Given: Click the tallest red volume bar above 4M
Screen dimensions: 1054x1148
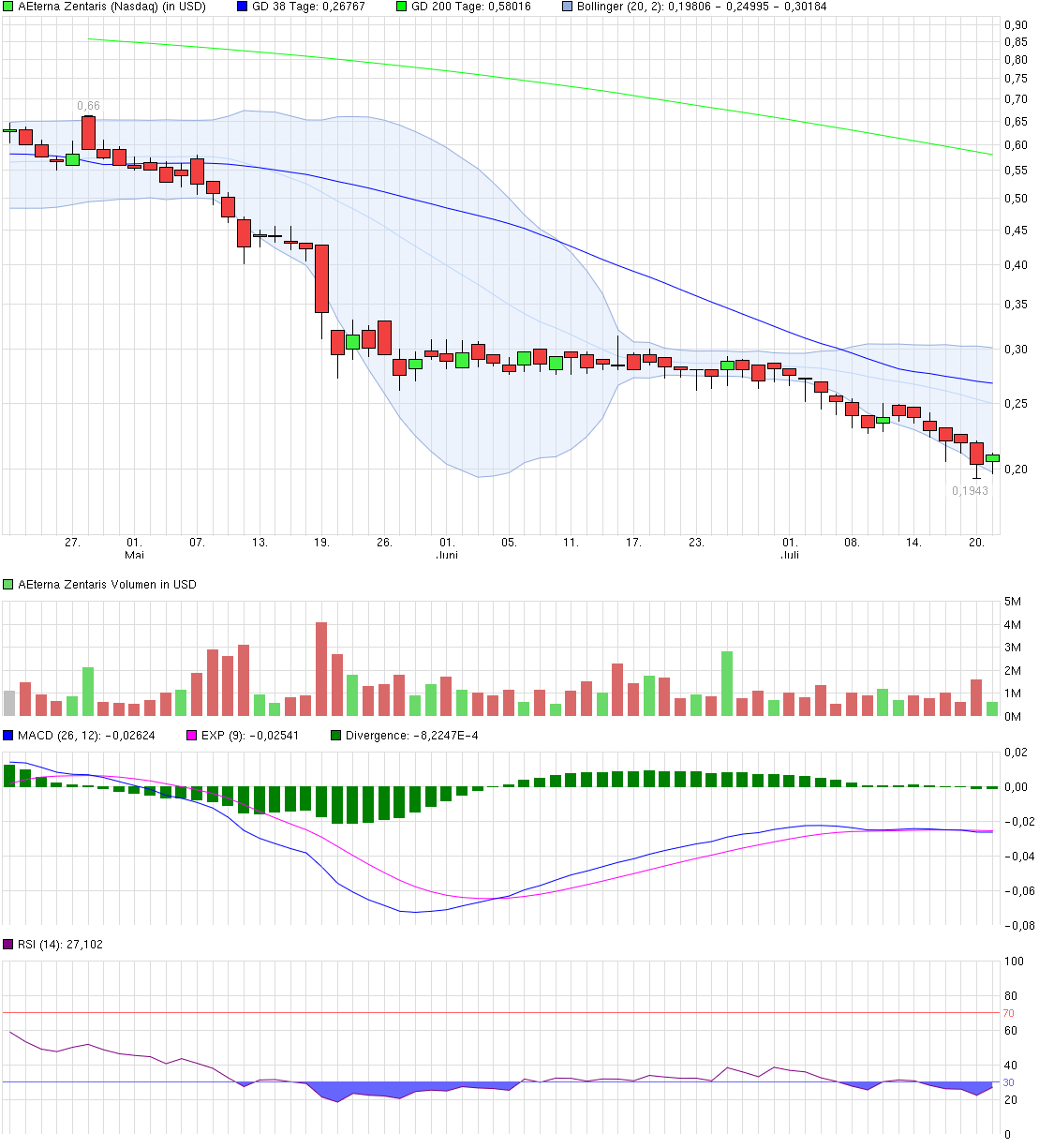Looking at the screenshot, I should [x=321, y=669].
